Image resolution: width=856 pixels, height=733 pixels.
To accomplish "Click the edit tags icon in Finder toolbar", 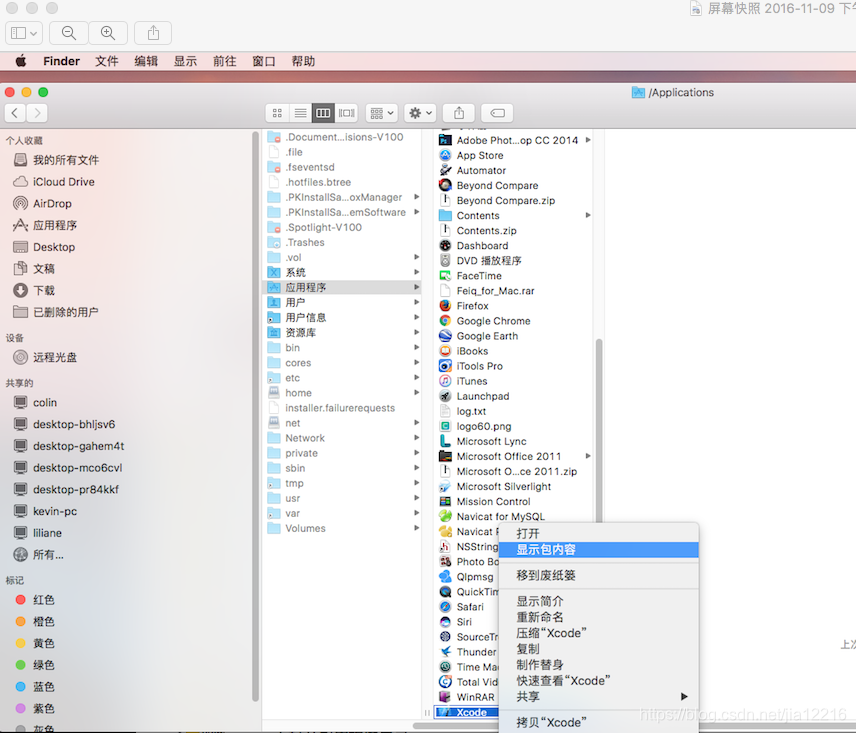I will coord(497,113).
